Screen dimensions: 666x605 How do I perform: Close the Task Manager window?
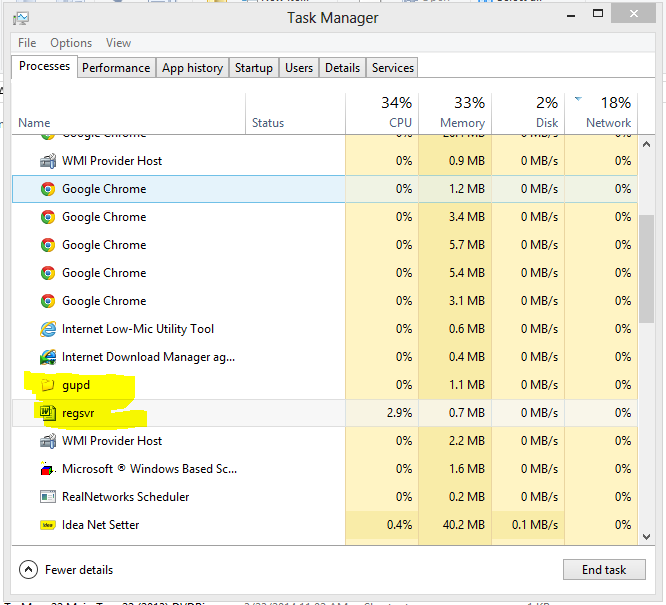pyautogui.click(x=634, y=14)
